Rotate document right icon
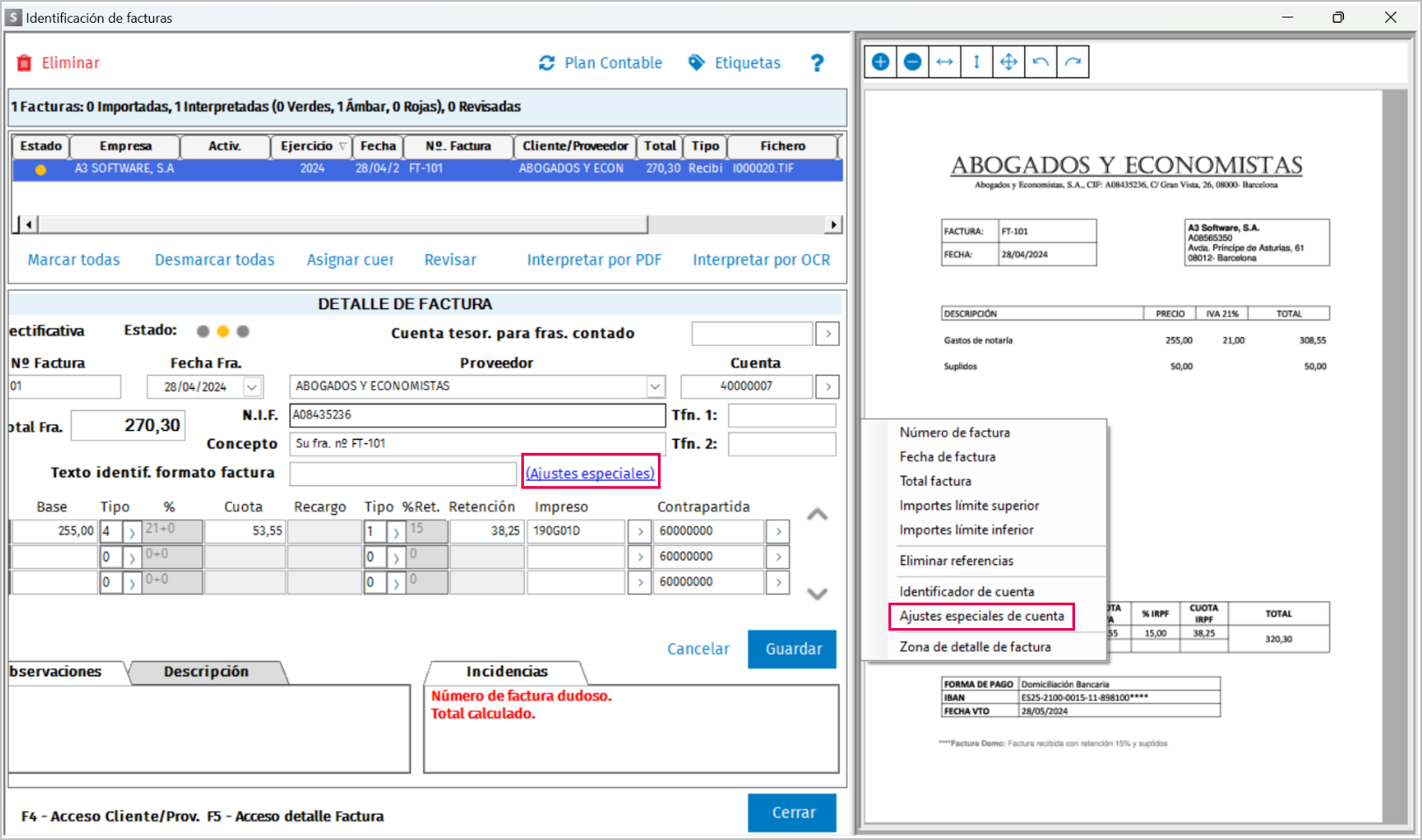This screenshot has height=840, width=1422. [1072, 62]
